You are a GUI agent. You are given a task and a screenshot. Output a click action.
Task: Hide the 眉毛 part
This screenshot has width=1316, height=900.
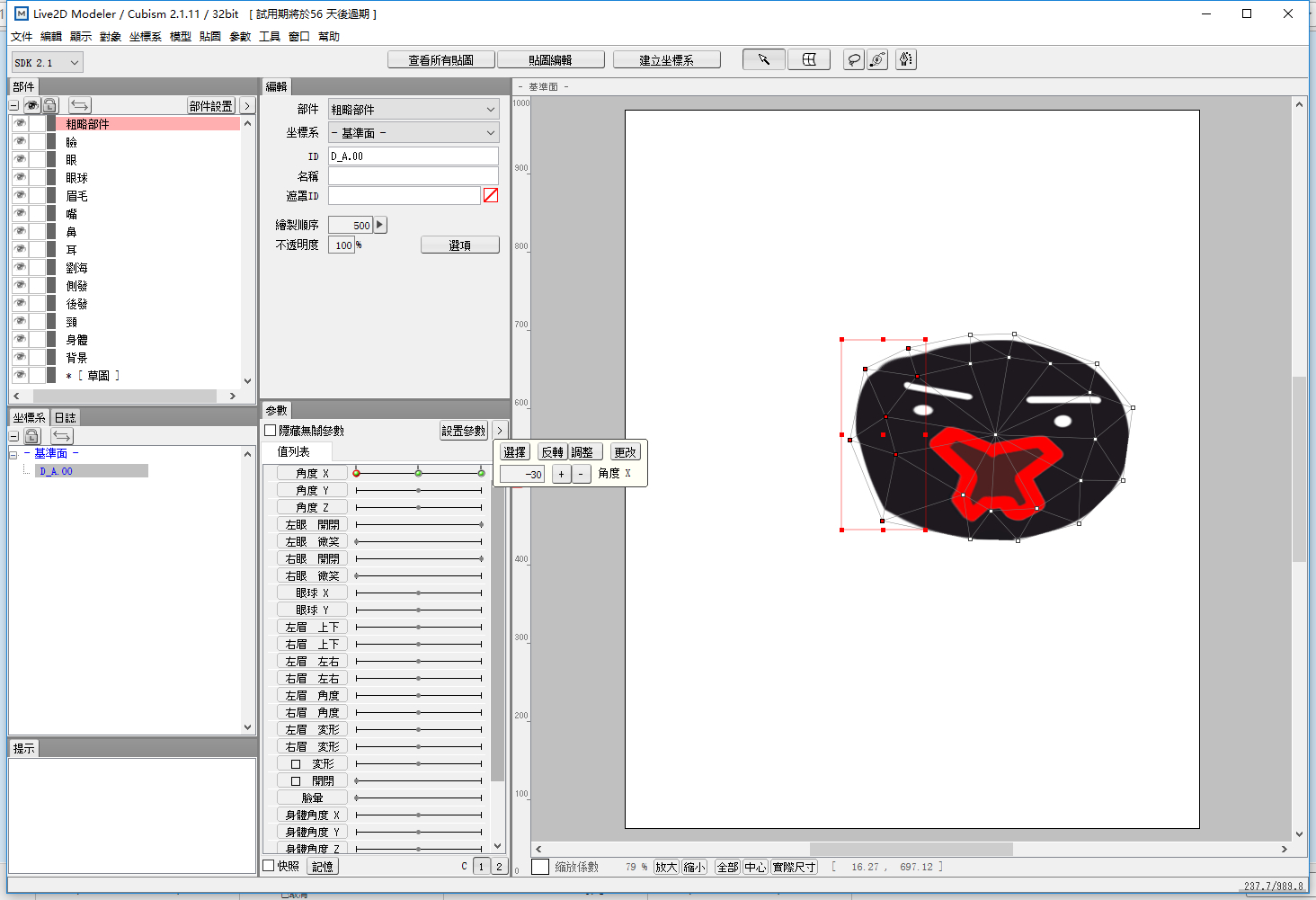[20, 195]
